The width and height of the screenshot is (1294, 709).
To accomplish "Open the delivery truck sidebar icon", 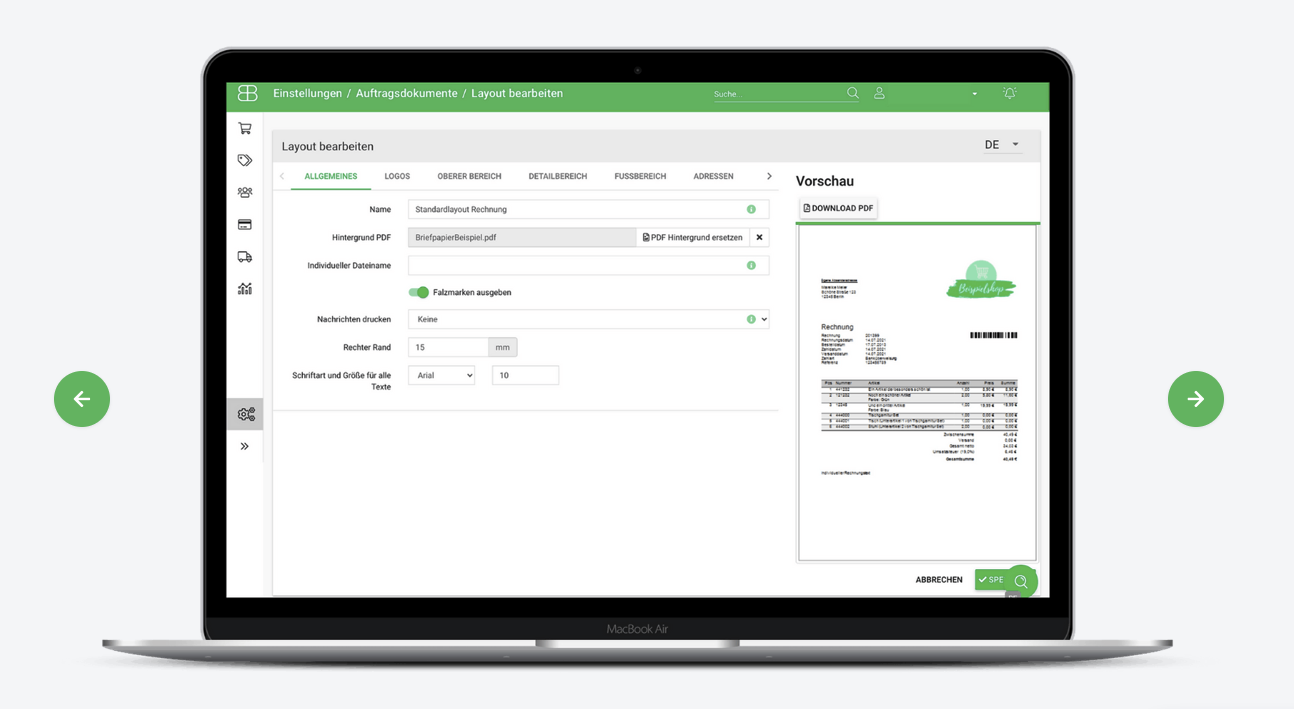I will tap(245, 257).
